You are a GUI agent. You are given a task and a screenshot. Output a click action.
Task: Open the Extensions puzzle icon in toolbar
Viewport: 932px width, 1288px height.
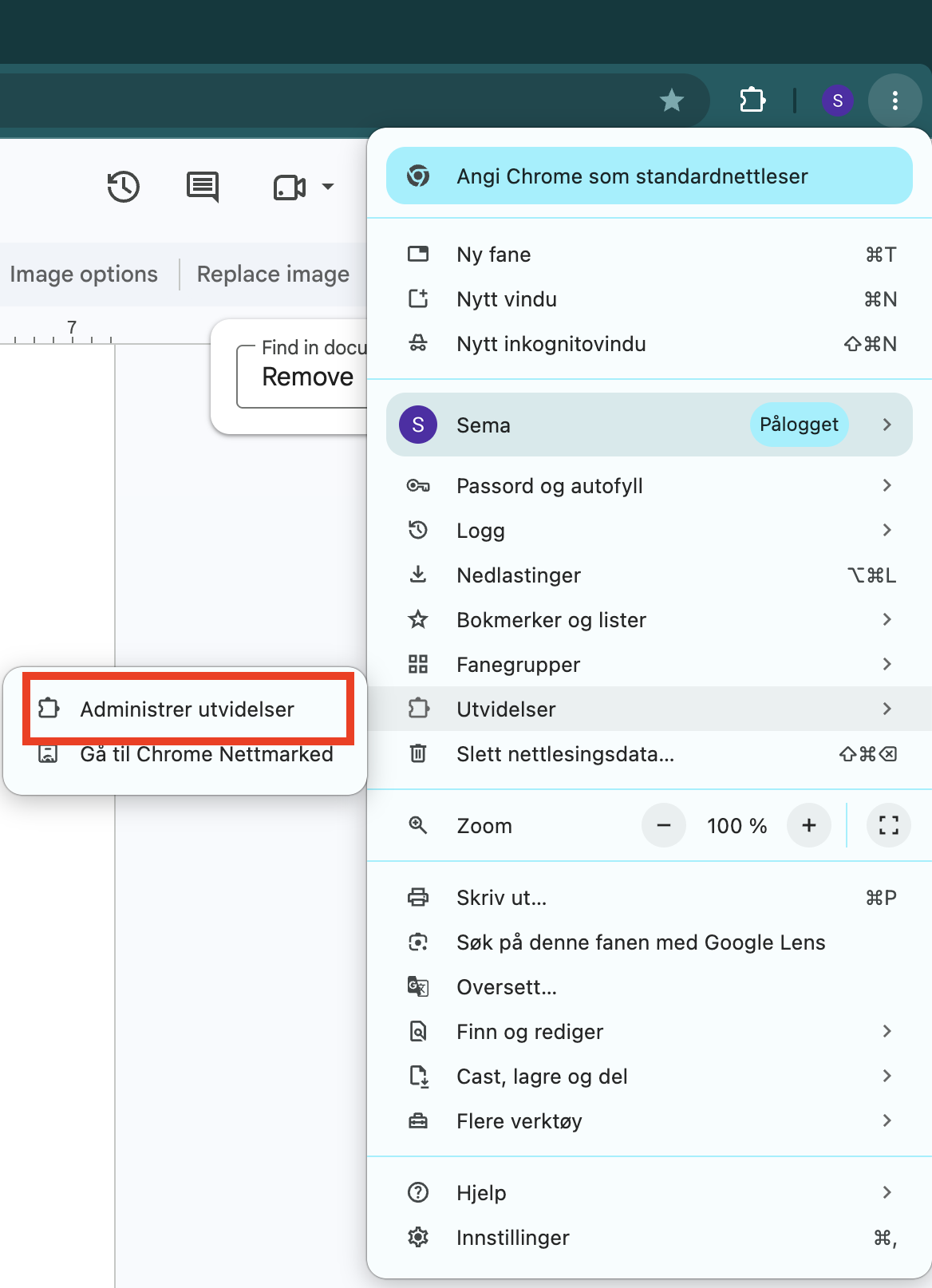(752, 101)
